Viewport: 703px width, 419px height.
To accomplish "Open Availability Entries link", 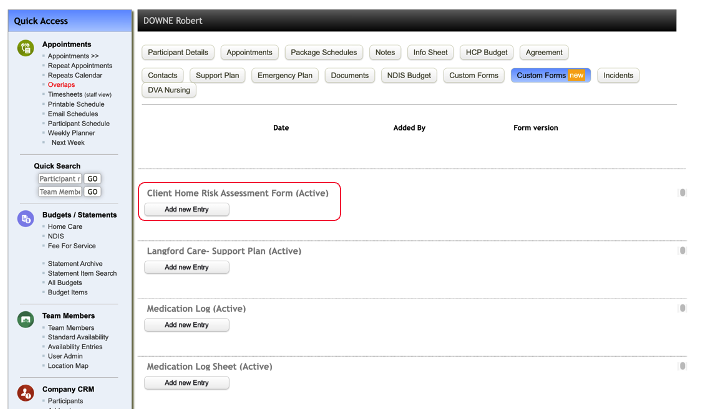I will (x=75, y=347).
